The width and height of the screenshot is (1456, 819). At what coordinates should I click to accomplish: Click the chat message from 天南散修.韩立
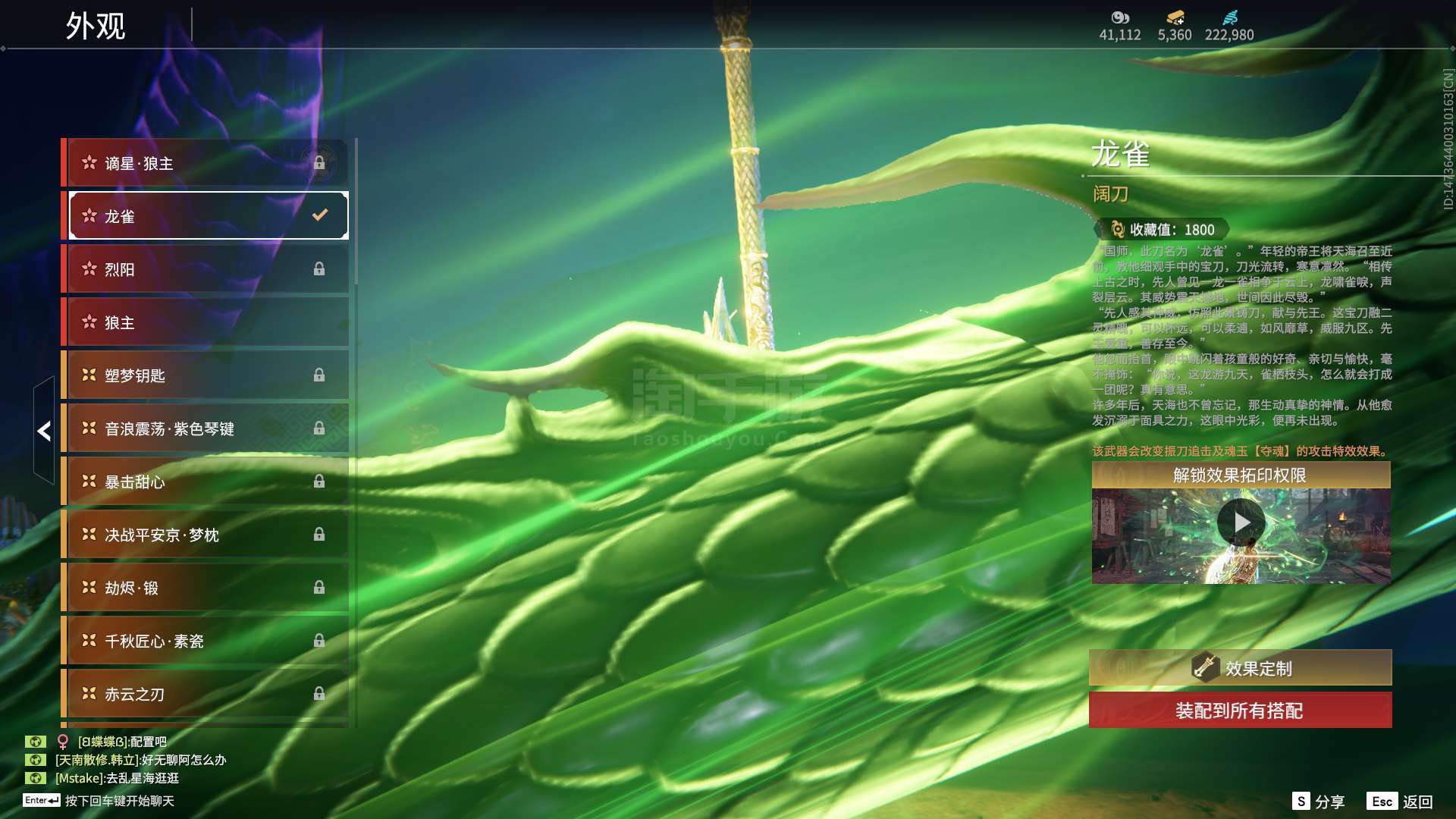(140, 760)
